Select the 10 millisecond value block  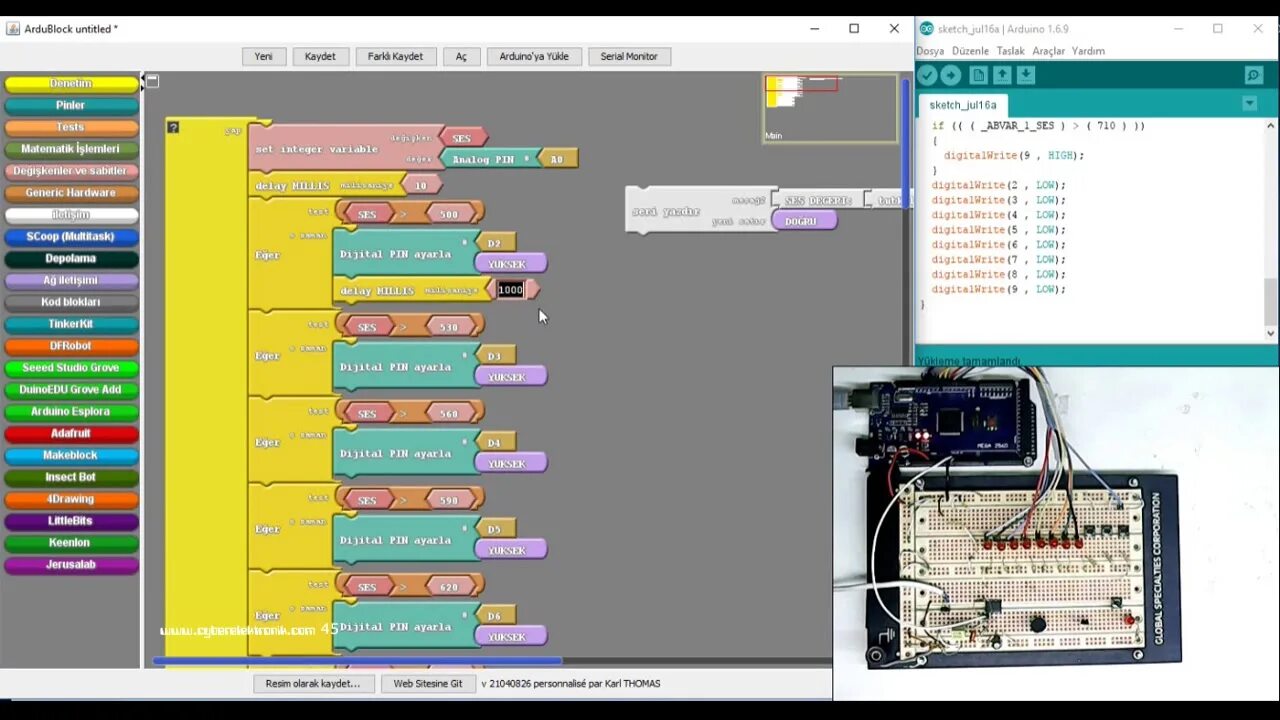[x=420, y=185]
